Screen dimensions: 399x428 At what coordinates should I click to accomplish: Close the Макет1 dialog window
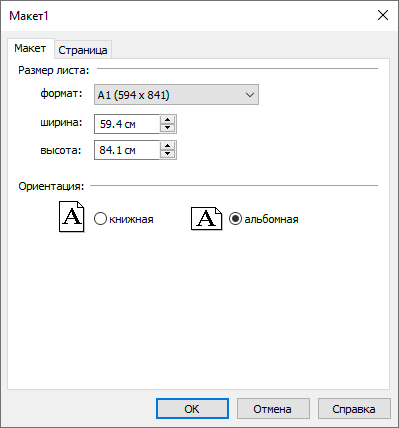383,15
